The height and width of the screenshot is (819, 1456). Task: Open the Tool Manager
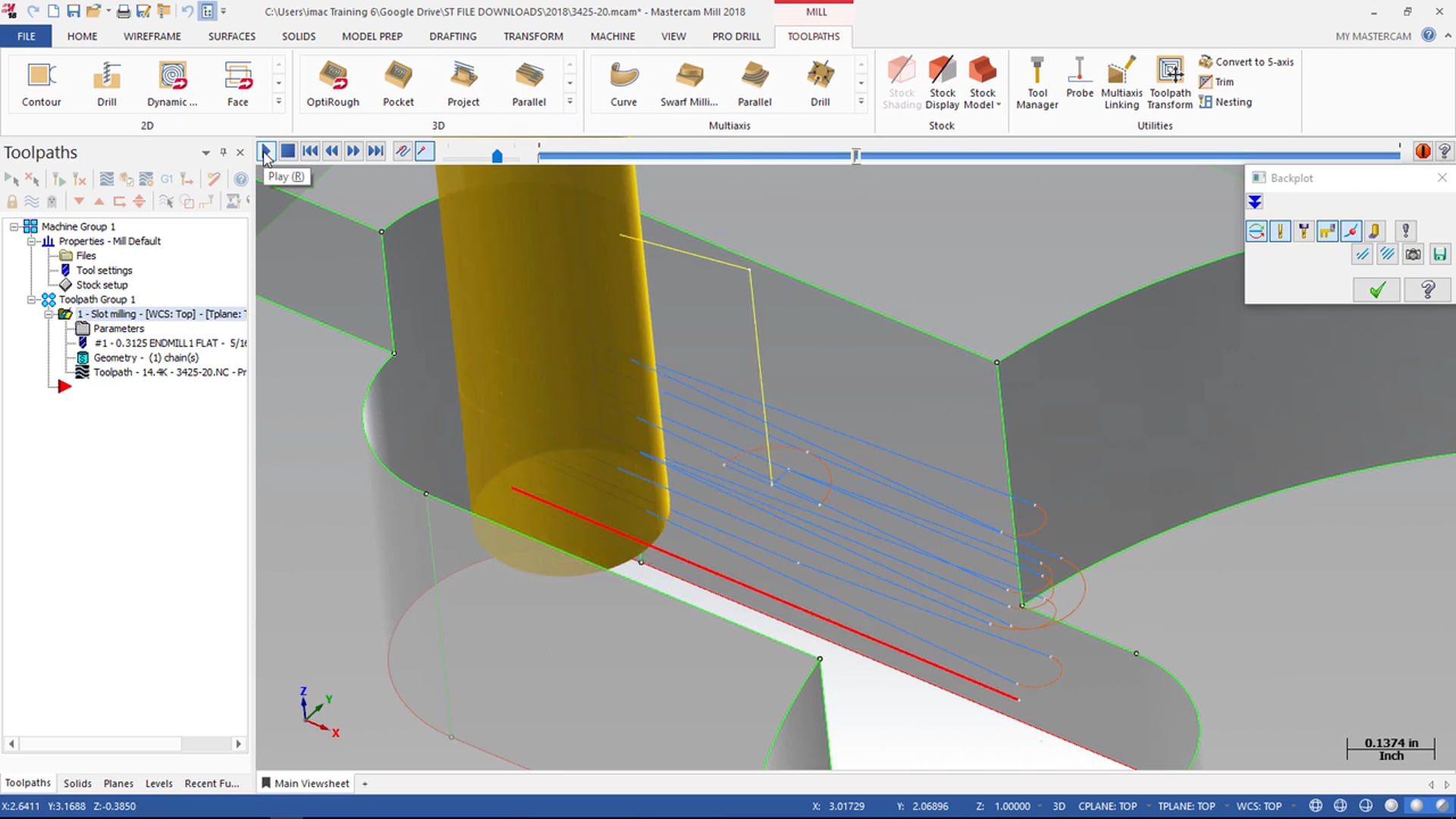pyautogui.click(x=1037, y=83)
